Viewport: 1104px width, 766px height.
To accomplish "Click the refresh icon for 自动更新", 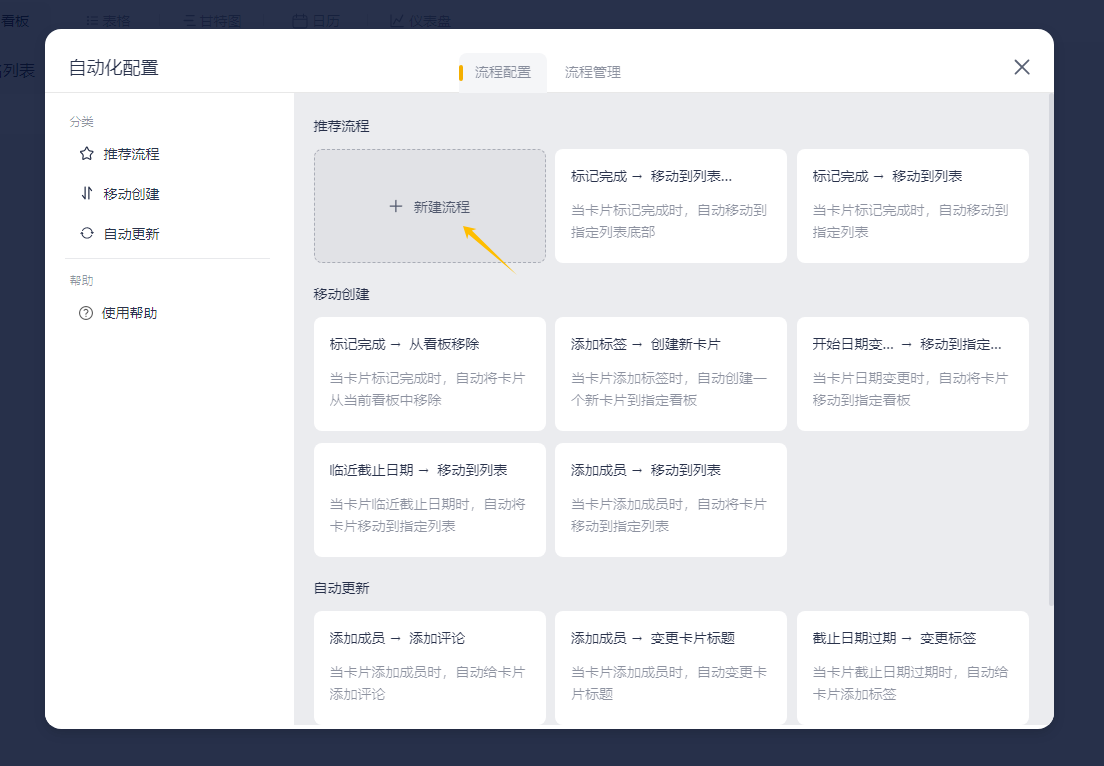I will (x=87, y=234).
